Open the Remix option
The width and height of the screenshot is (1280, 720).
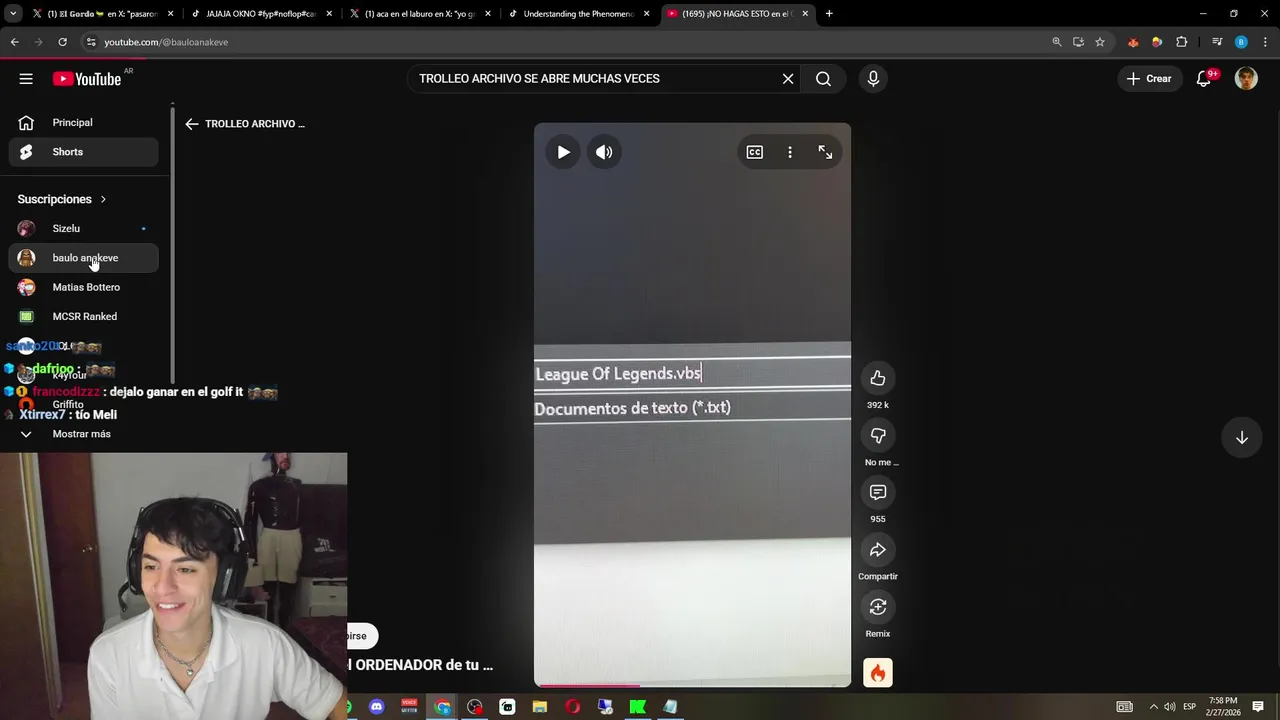[878, 607]
